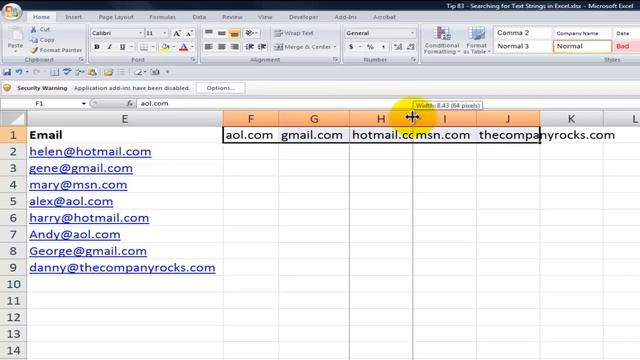Pick the red Font Color
The height and width of the screenshot is (360, 640).
pyautogui.click(x=184, y=47)
